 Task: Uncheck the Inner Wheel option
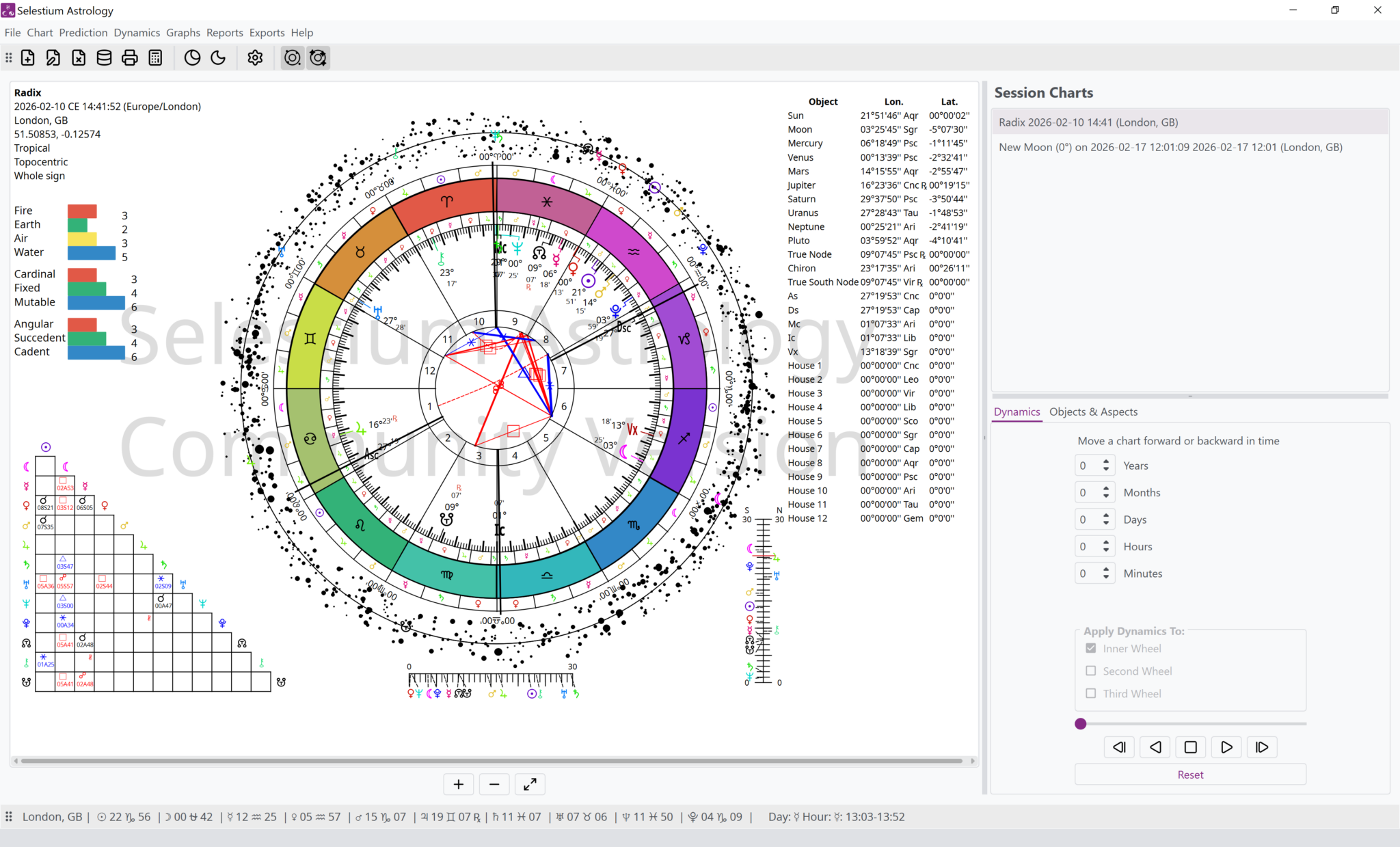pos(1091,648)
